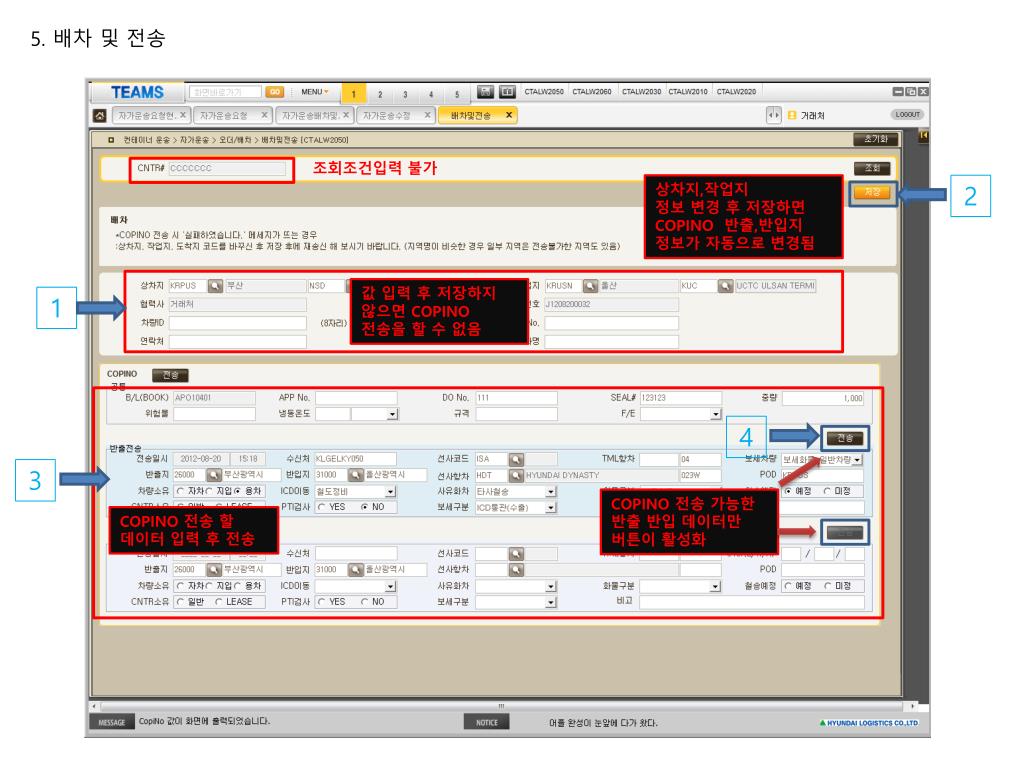Open the 타사철송 사유화차 dropdown
1024x768 pixels.
[x=551, y=492]
